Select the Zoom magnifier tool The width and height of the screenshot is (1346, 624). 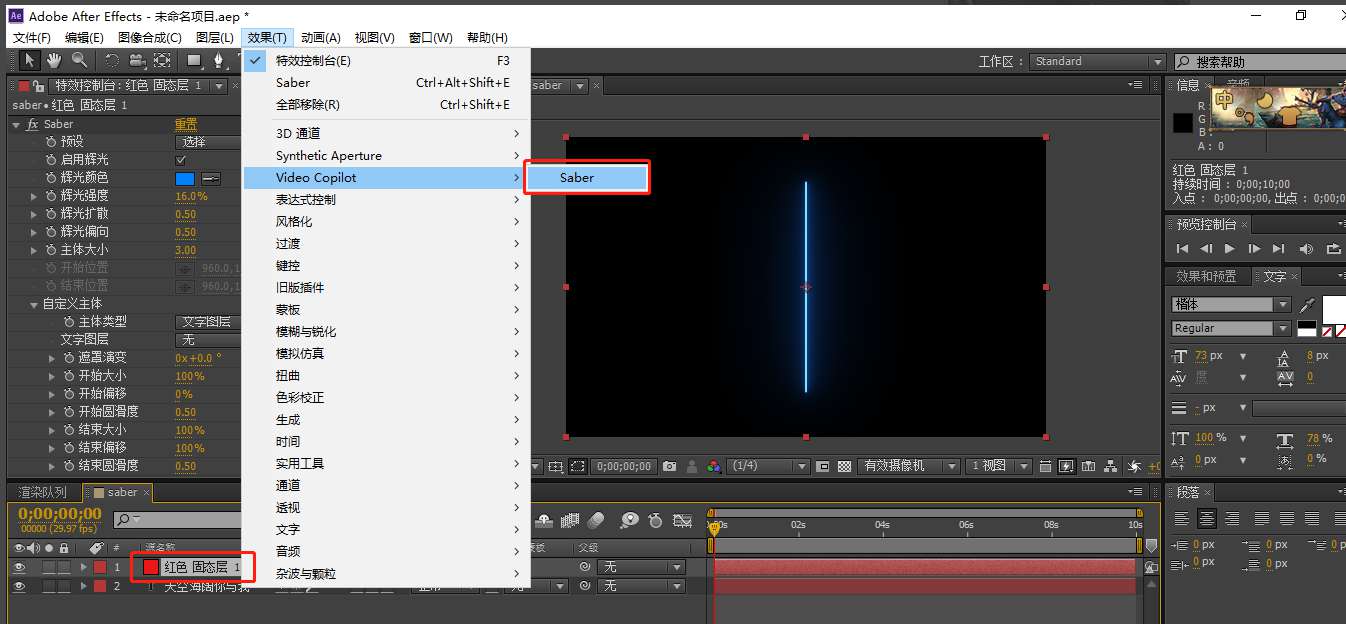(x=78, y=61)
